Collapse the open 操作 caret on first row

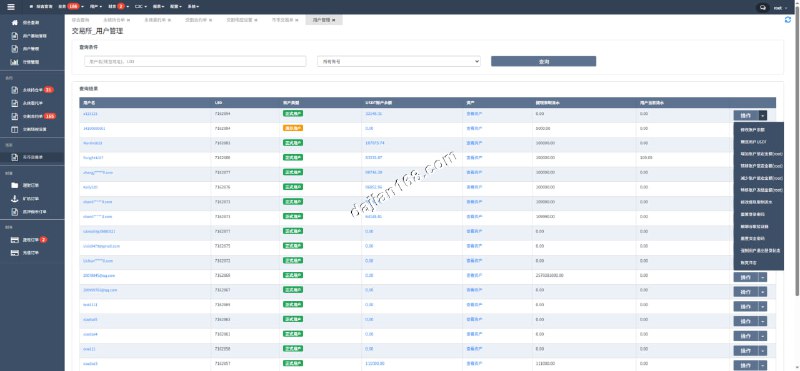pyautogui.click(x=763, y=115)
